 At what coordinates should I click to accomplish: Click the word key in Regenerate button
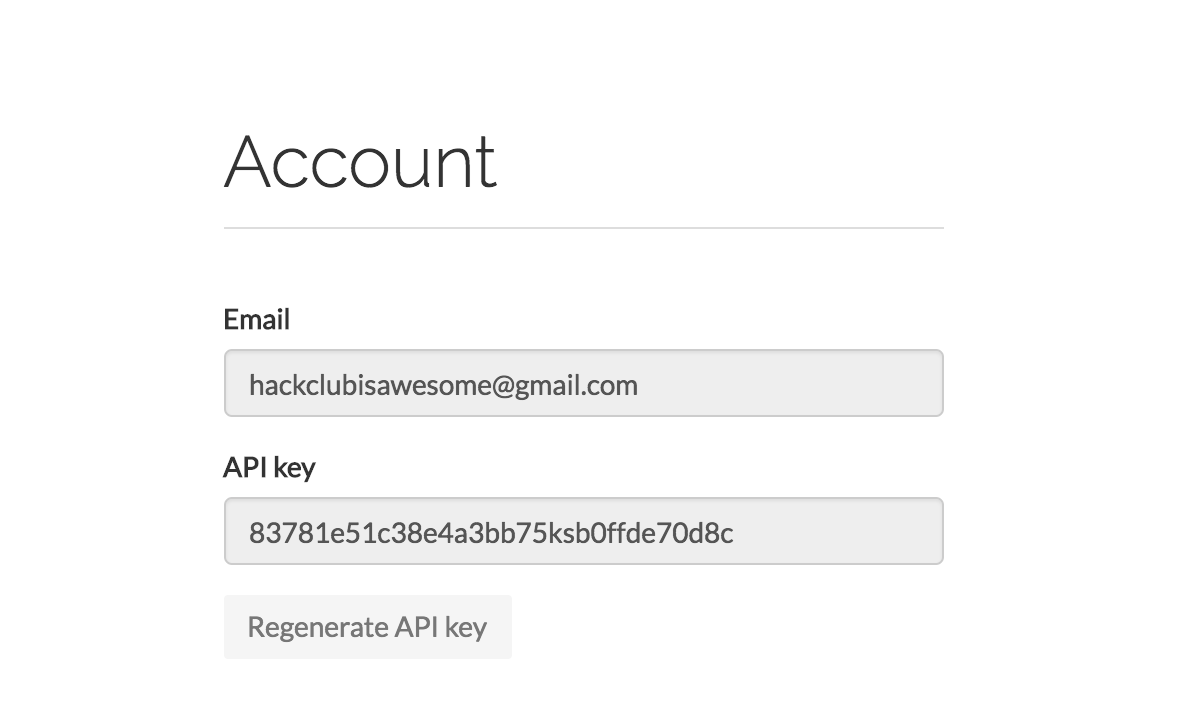(x=465, y=628)
